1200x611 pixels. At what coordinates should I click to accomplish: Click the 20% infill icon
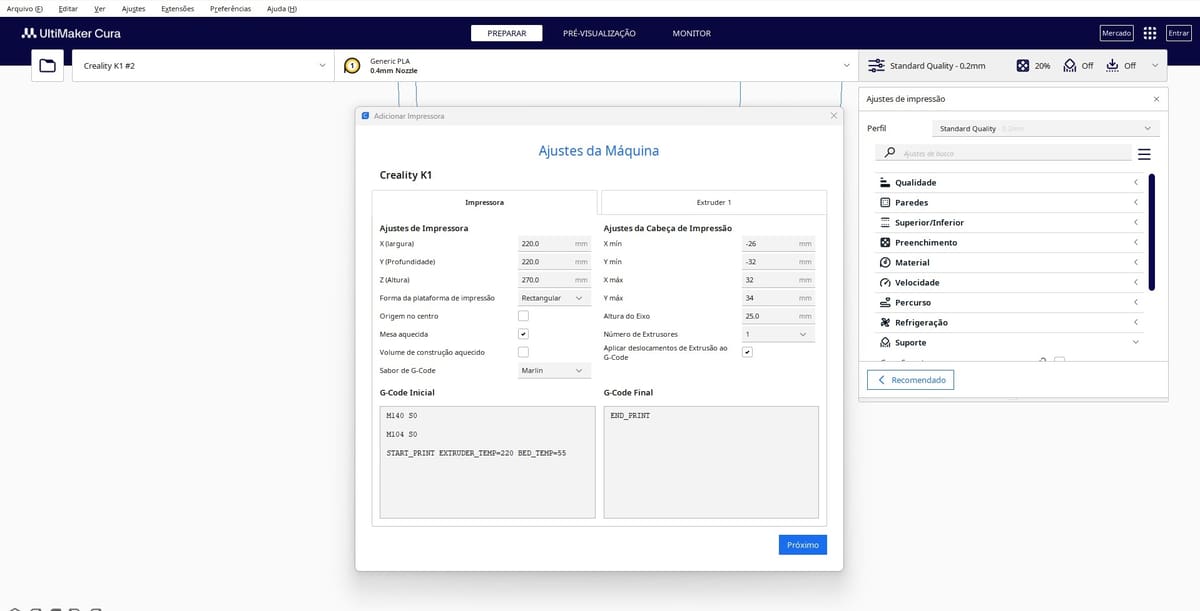(x=1022, y=66)
